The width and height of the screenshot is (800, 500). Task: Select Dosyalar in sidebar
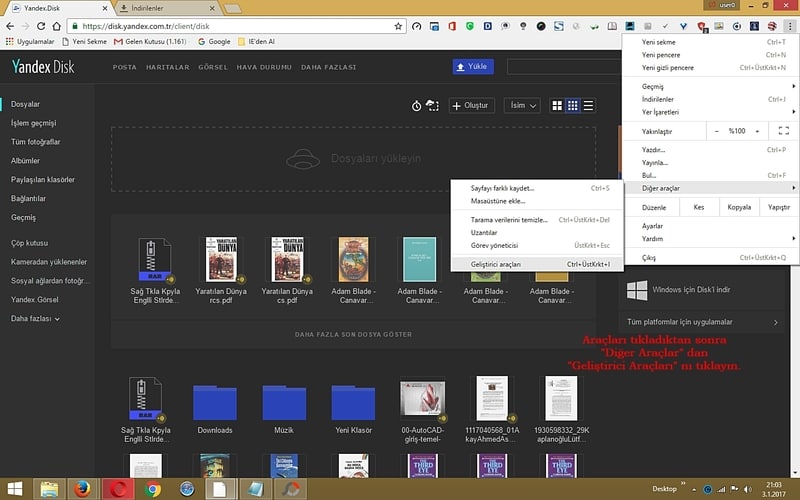pyautogui.click(x=26, y=104)
